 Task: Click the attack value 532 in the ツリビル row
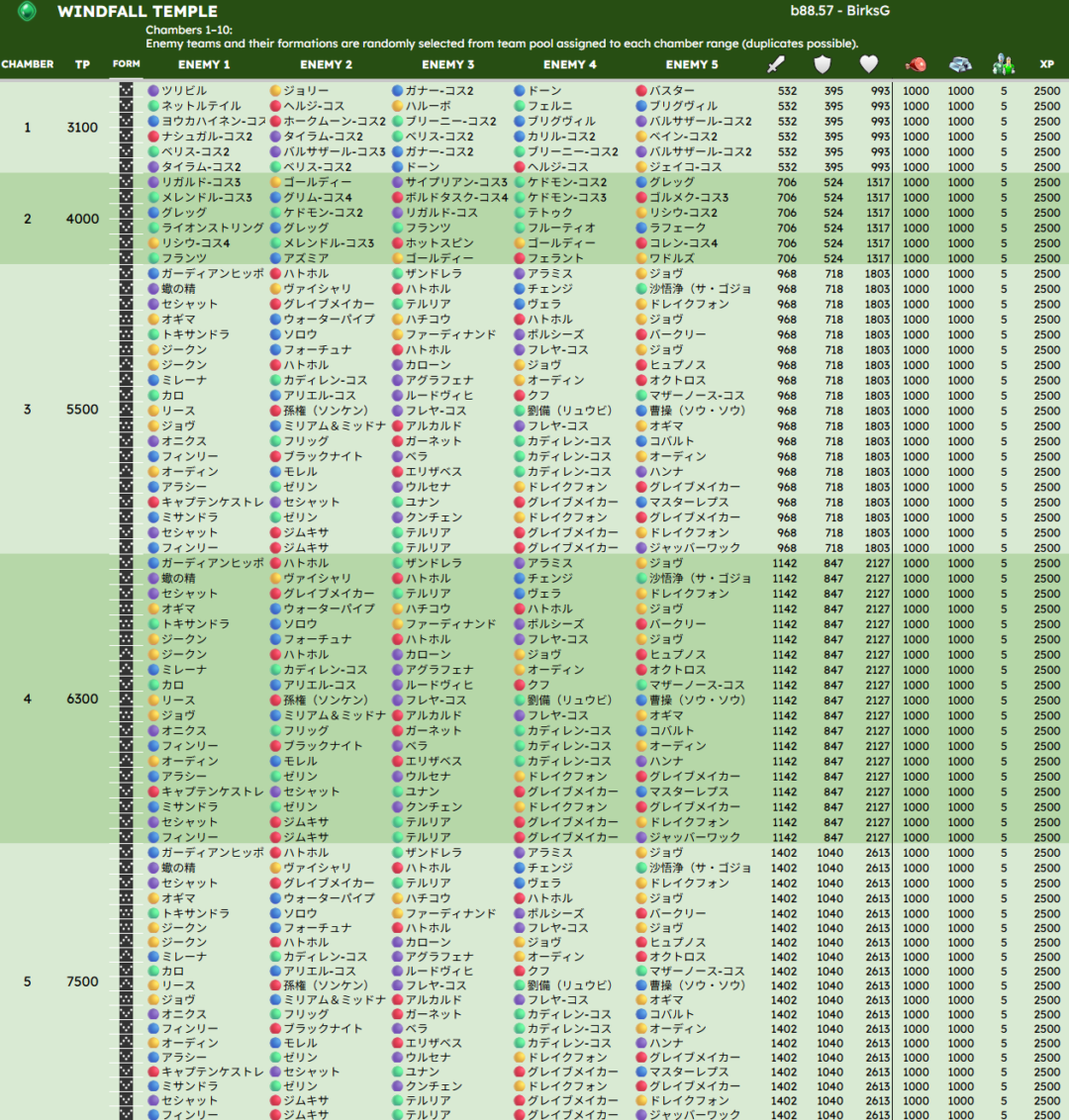787,91
